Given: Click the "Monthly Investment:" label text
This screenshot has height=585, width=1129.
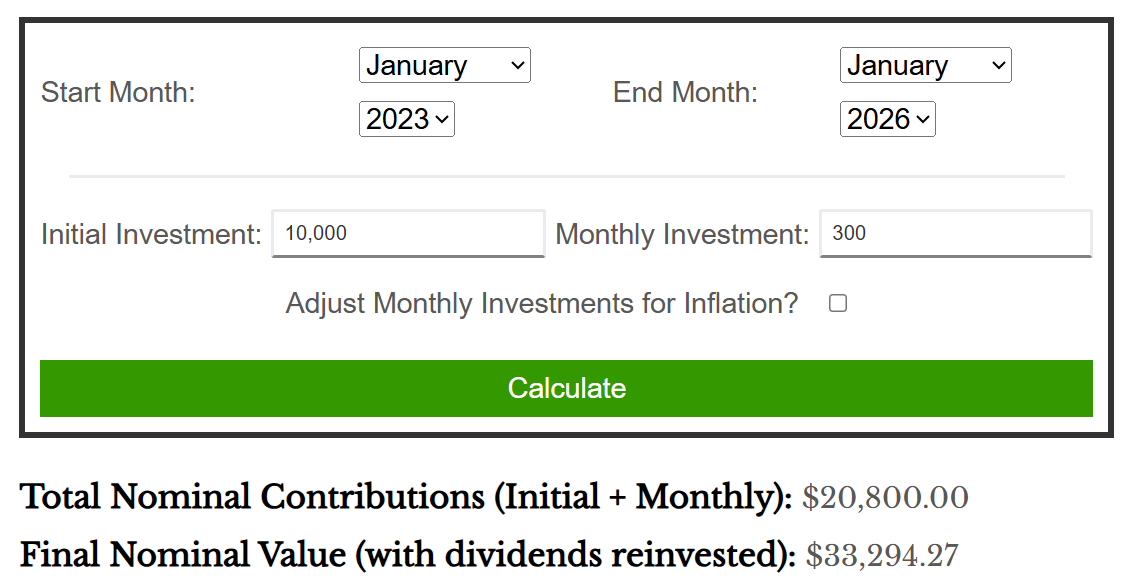Looking at the screenshot, I should tap(682, 235).
